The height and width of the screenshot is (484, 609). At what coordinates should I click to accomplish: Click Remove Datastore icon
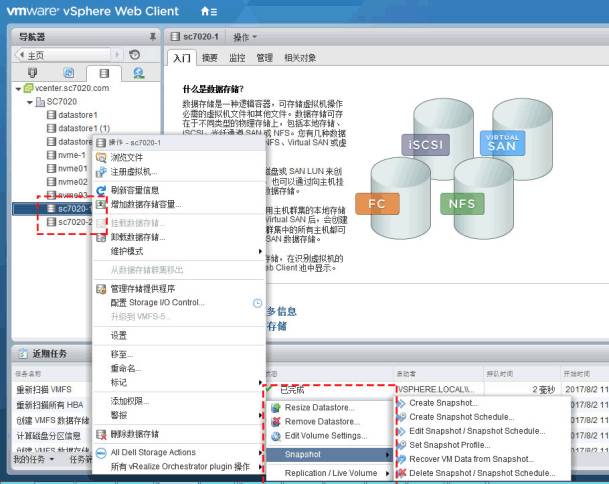276,421
